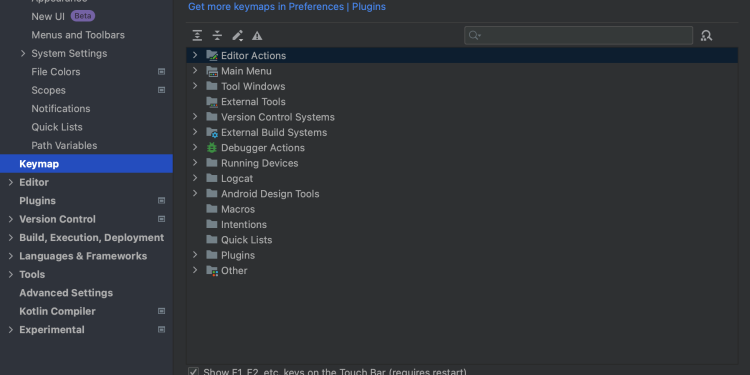Open Advanced Settings in the sidebar
The height and width of the screenshot is (375, 750).
point(66,293)
